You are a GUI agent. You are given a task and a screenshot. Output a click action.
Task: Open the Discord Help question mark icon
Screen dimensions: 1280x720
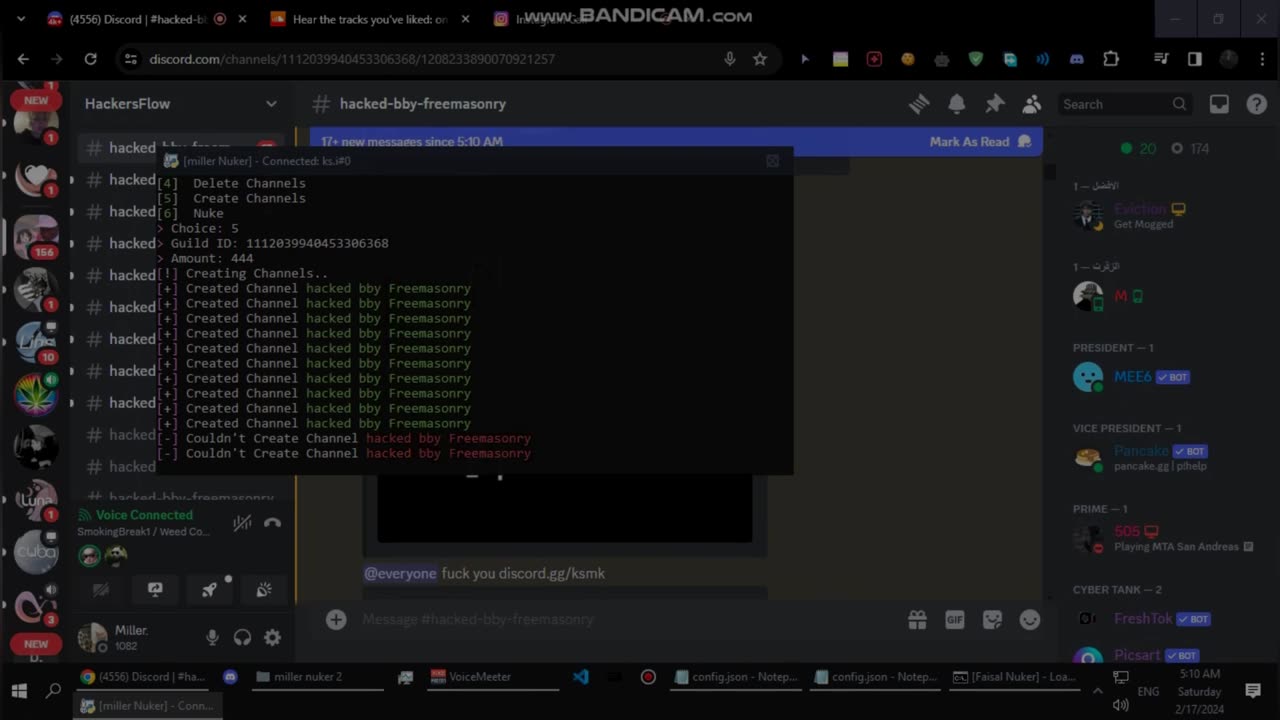pyautogui.click(x=1257, y=104)
